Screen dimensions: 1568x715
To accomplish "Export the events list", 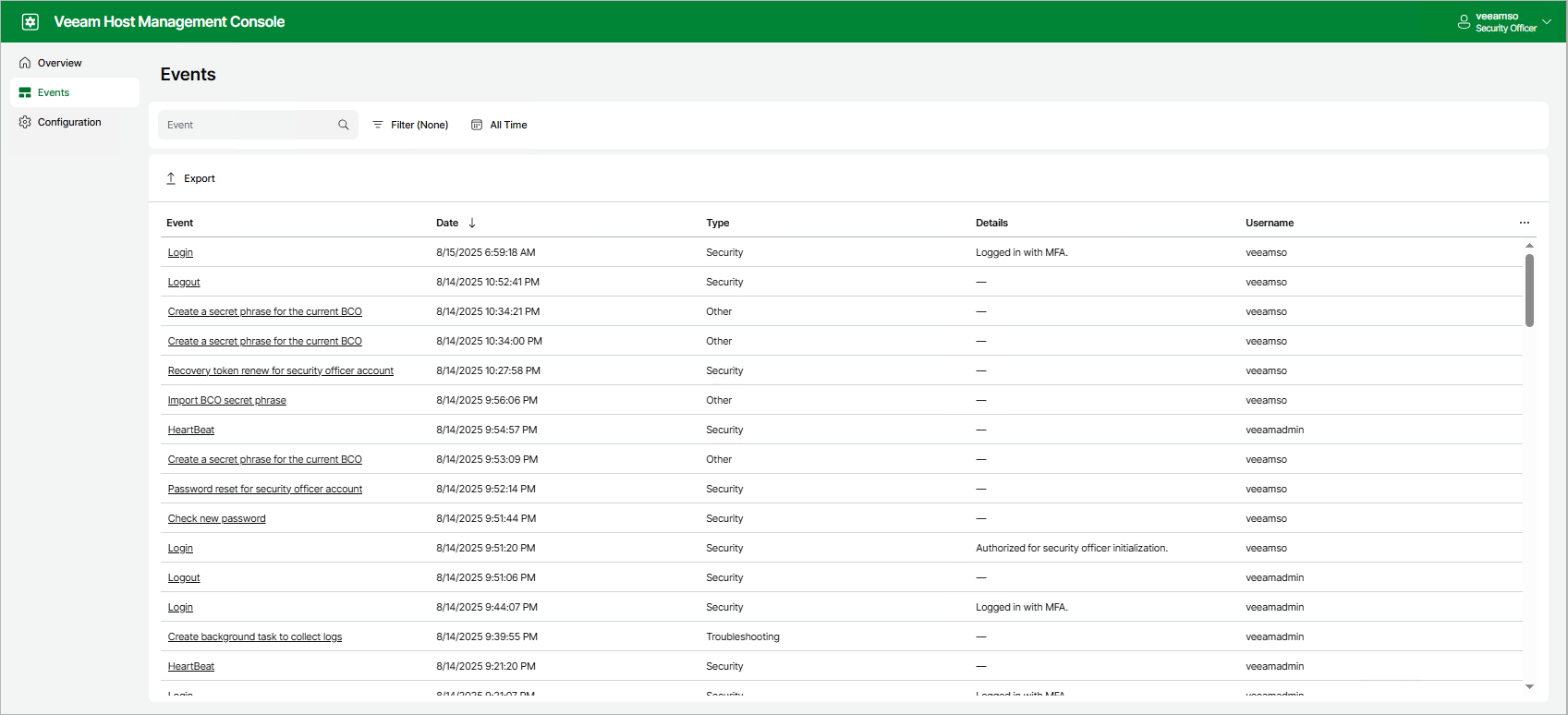I will 190,178.
